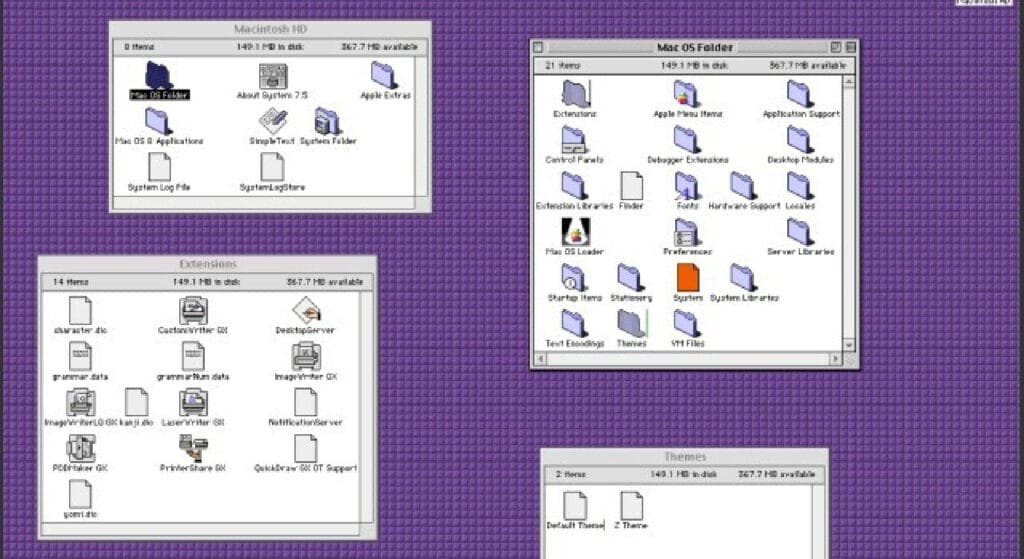
Task: Select the Apple Extras folder
Action: 385,76
